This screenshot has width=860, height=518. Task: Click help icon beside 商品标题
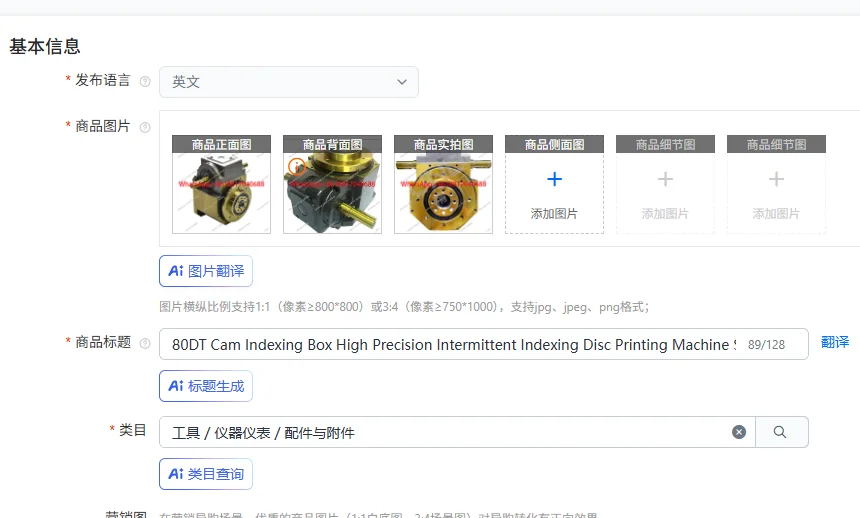tap(145, 344)
